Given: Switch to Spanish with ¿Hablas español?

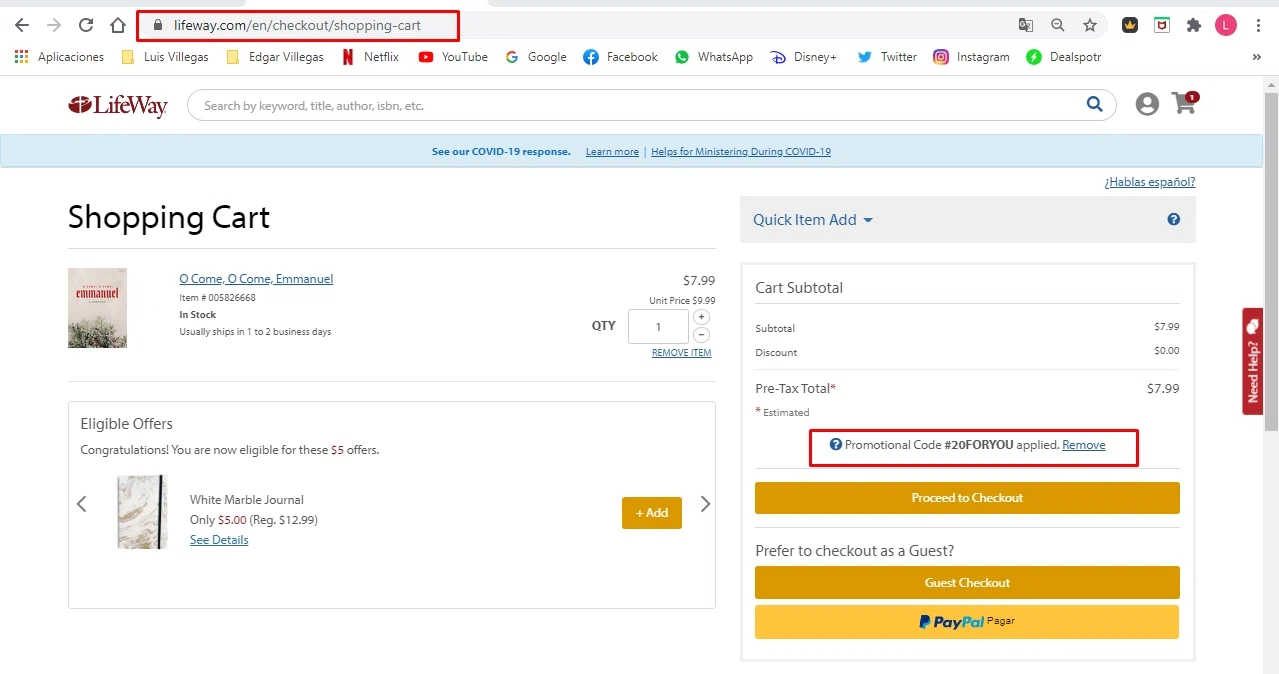Looking at the screenshot, I should [1149, 182].
